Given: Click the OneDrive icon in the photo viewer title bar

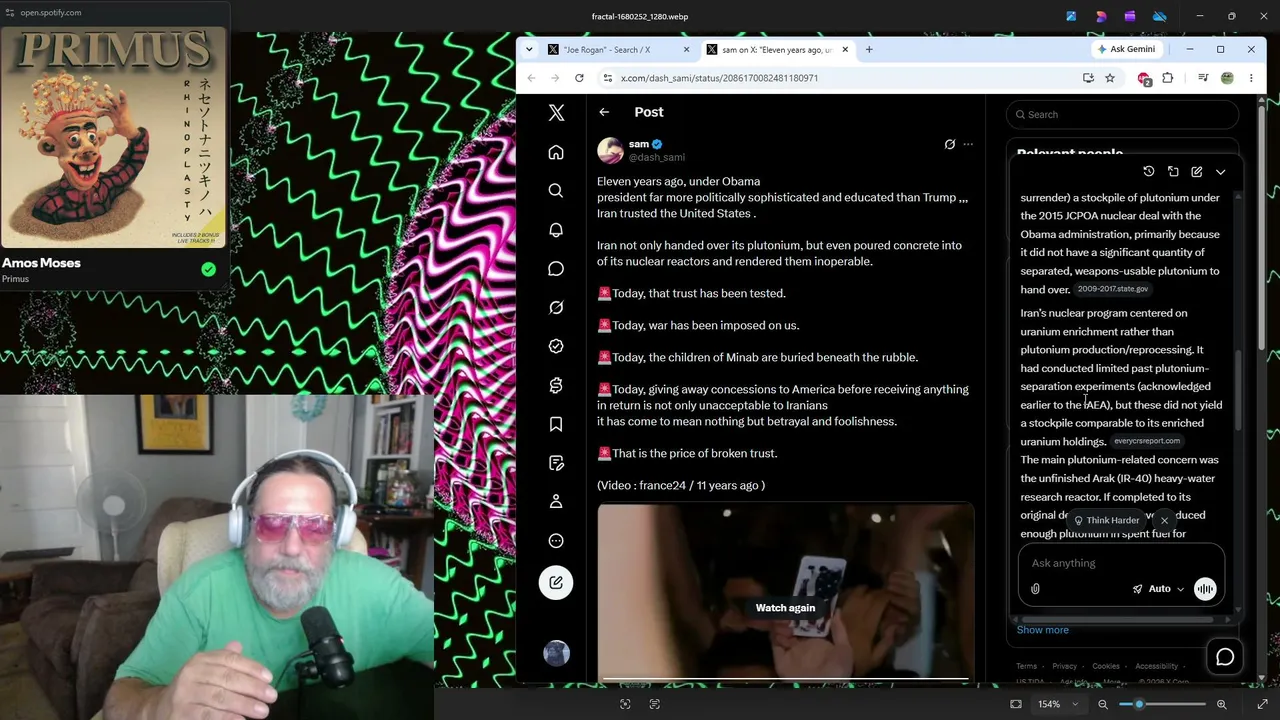Looking at the screenshot, I should (x=1160, y=16).
